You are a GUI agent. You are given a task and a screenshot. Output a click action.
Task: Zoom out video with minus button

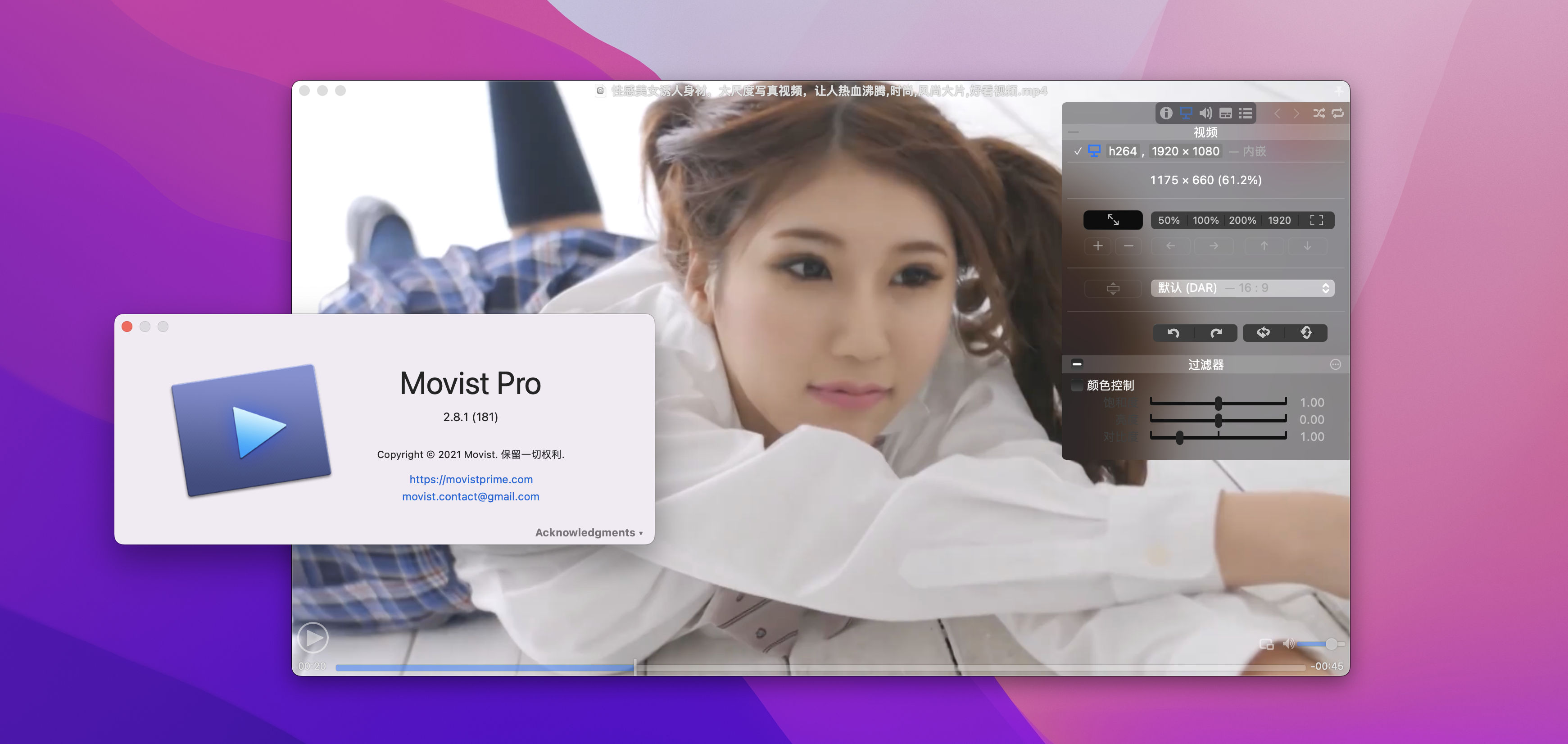click(1128, 246)
